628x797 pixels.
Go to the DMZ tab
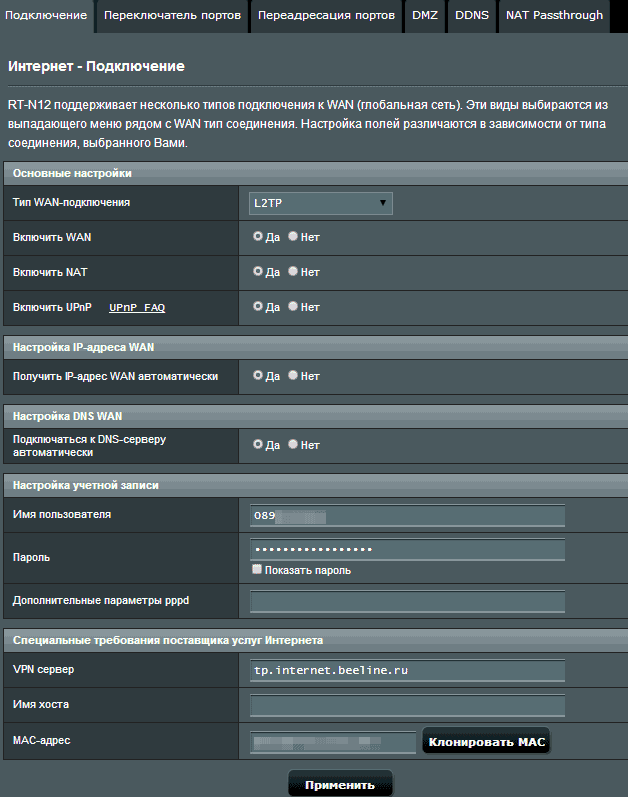(425, 16)
